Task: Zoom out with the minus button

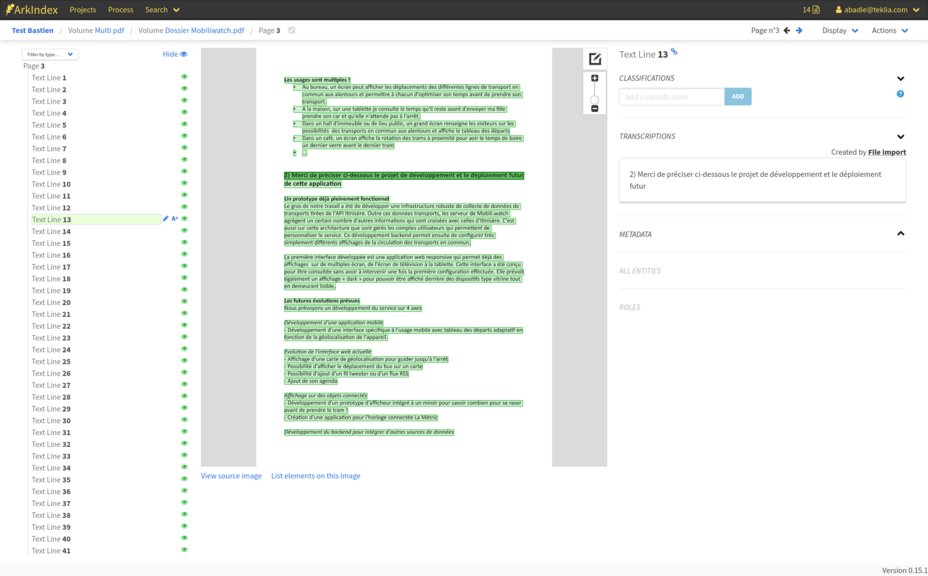Action: click(595, 108)
